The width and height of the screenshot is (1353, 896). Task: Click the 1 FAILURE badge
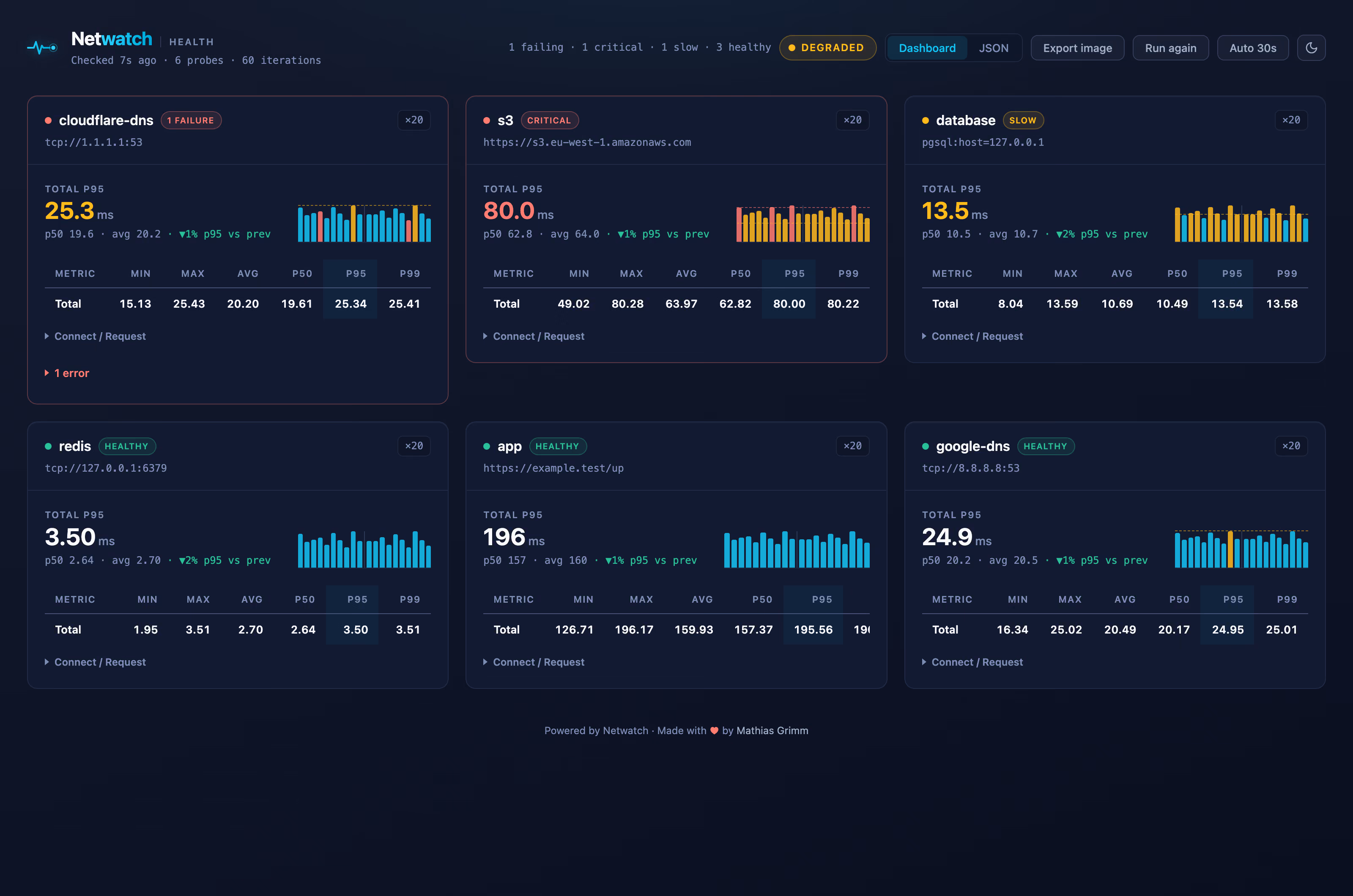(x=191, y=120)
